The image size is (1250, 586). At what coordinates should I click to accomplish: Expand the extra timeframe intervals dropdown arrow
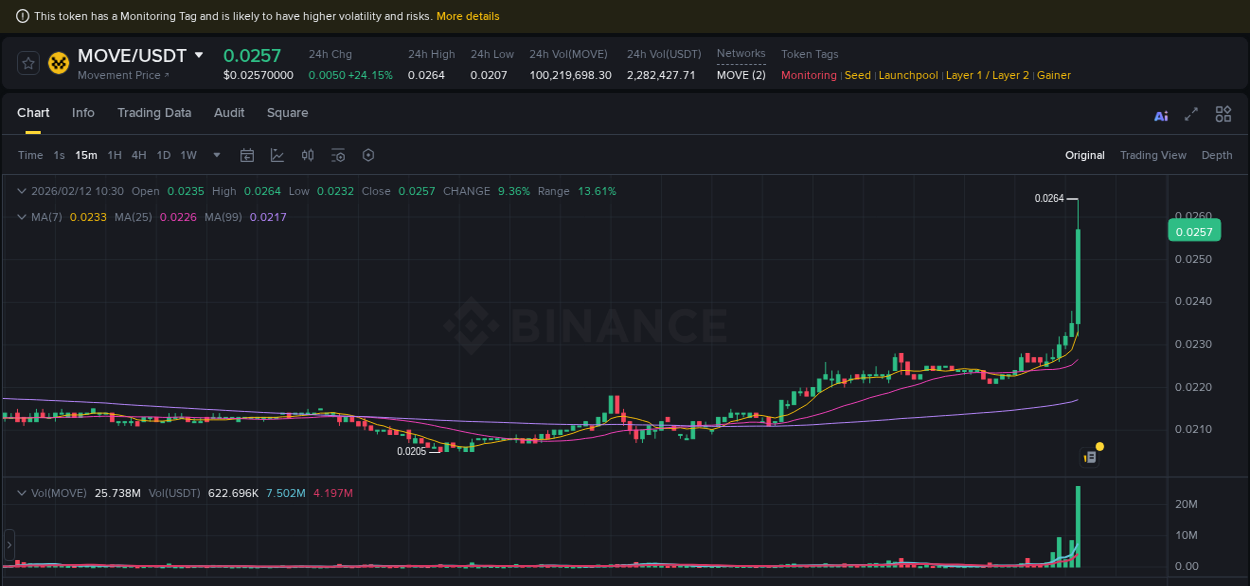tap(215, 155)
